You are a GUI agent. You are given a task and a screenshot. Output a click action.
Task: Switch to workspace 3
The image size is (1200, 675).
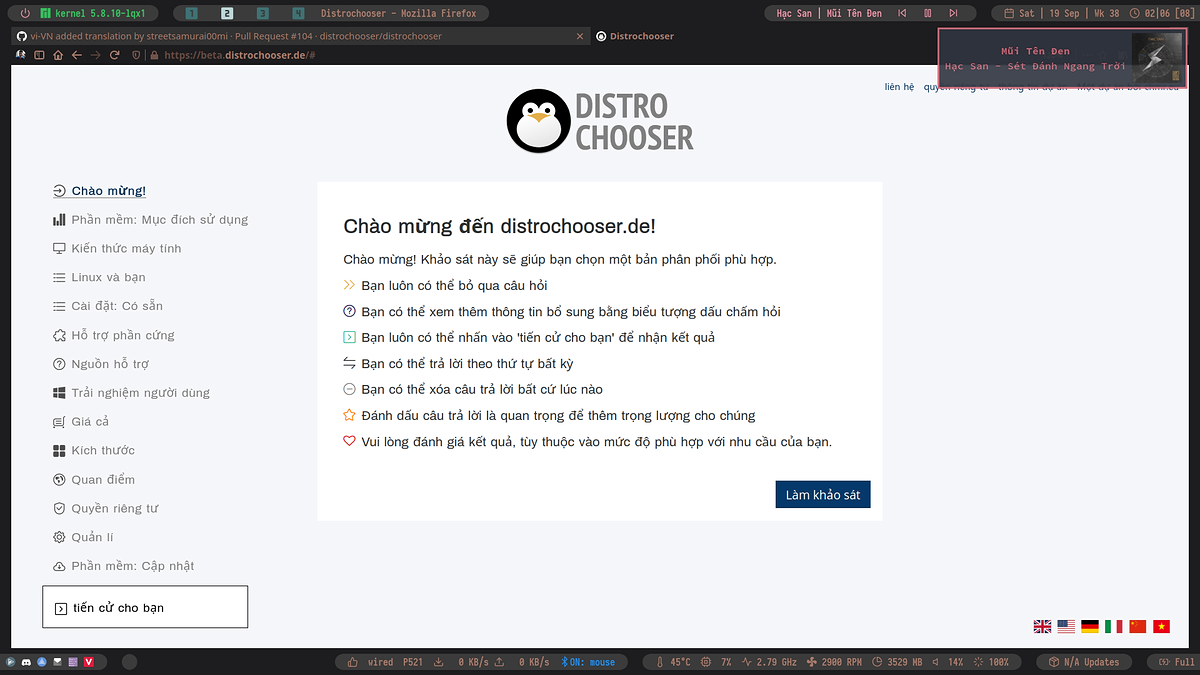262,14
